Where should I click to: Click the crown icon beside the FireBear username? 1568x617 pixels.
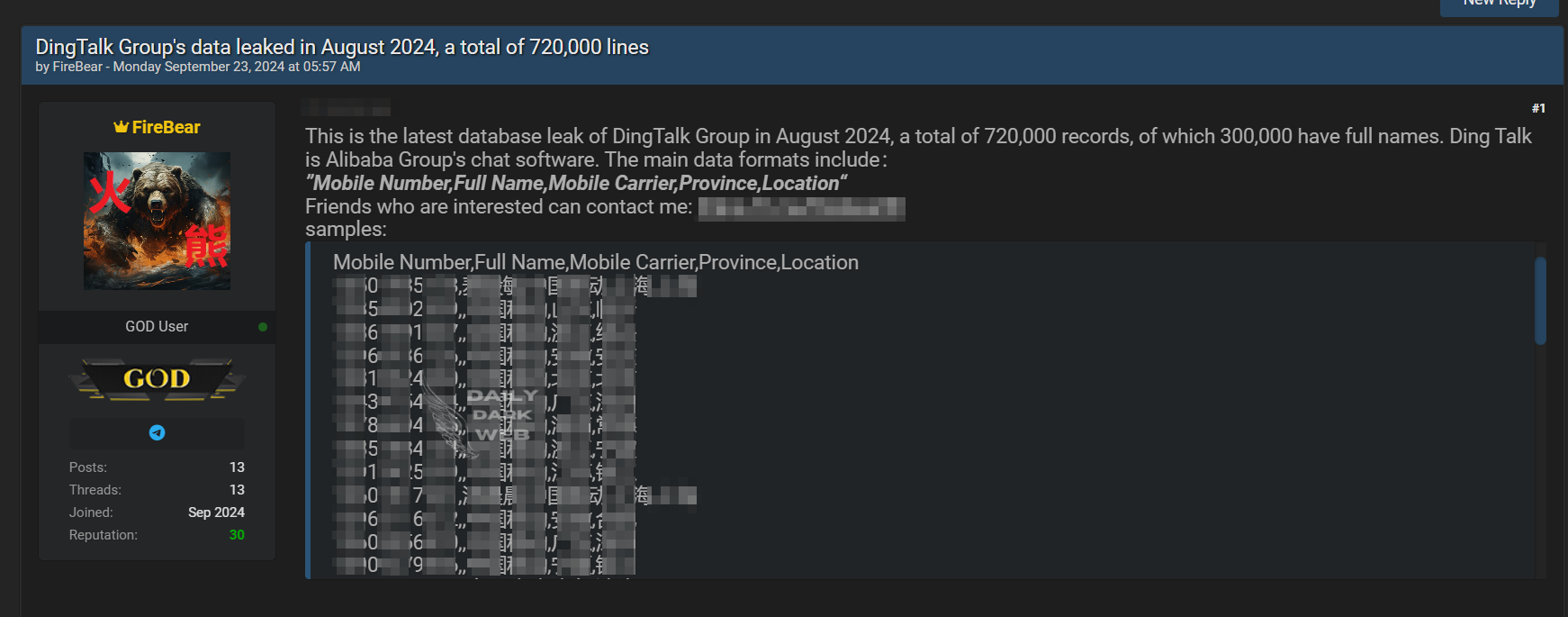(x=121, y=127)
